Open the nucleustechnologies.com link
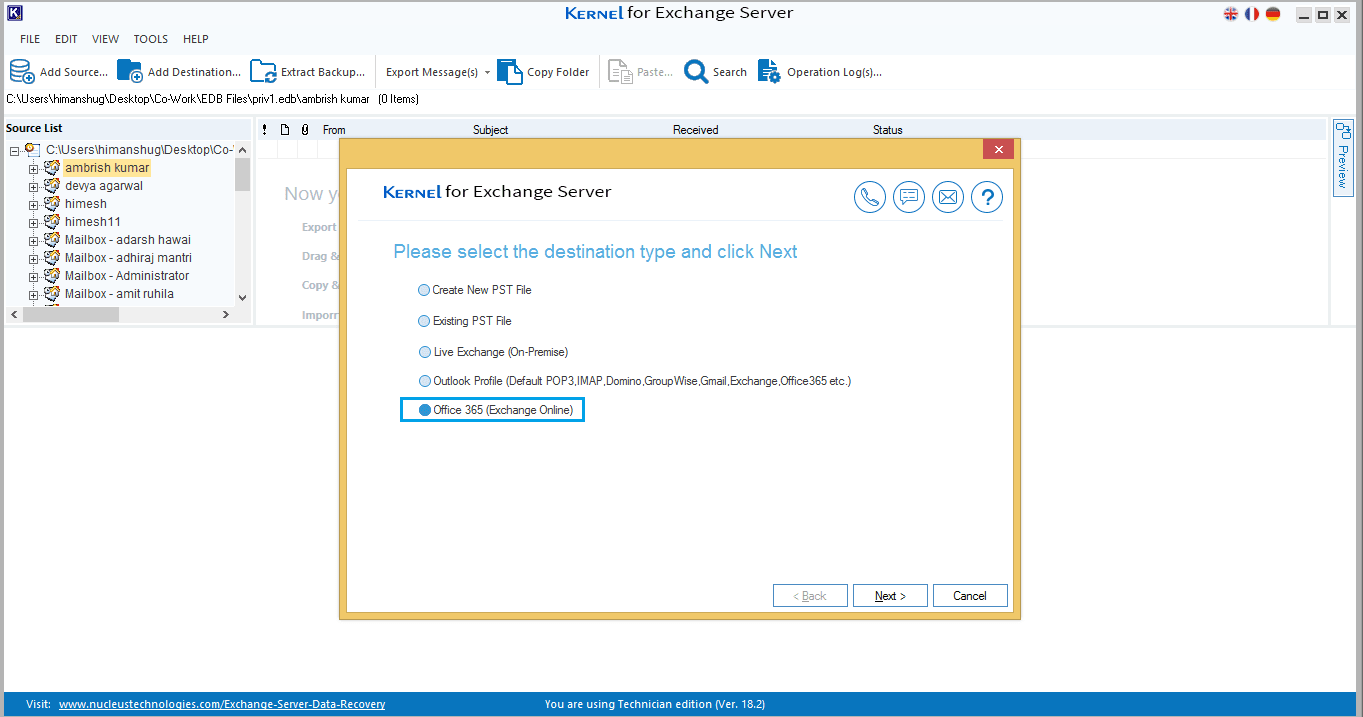Image resolution: width=1363 pixels, height=717 pixels. 222,704
